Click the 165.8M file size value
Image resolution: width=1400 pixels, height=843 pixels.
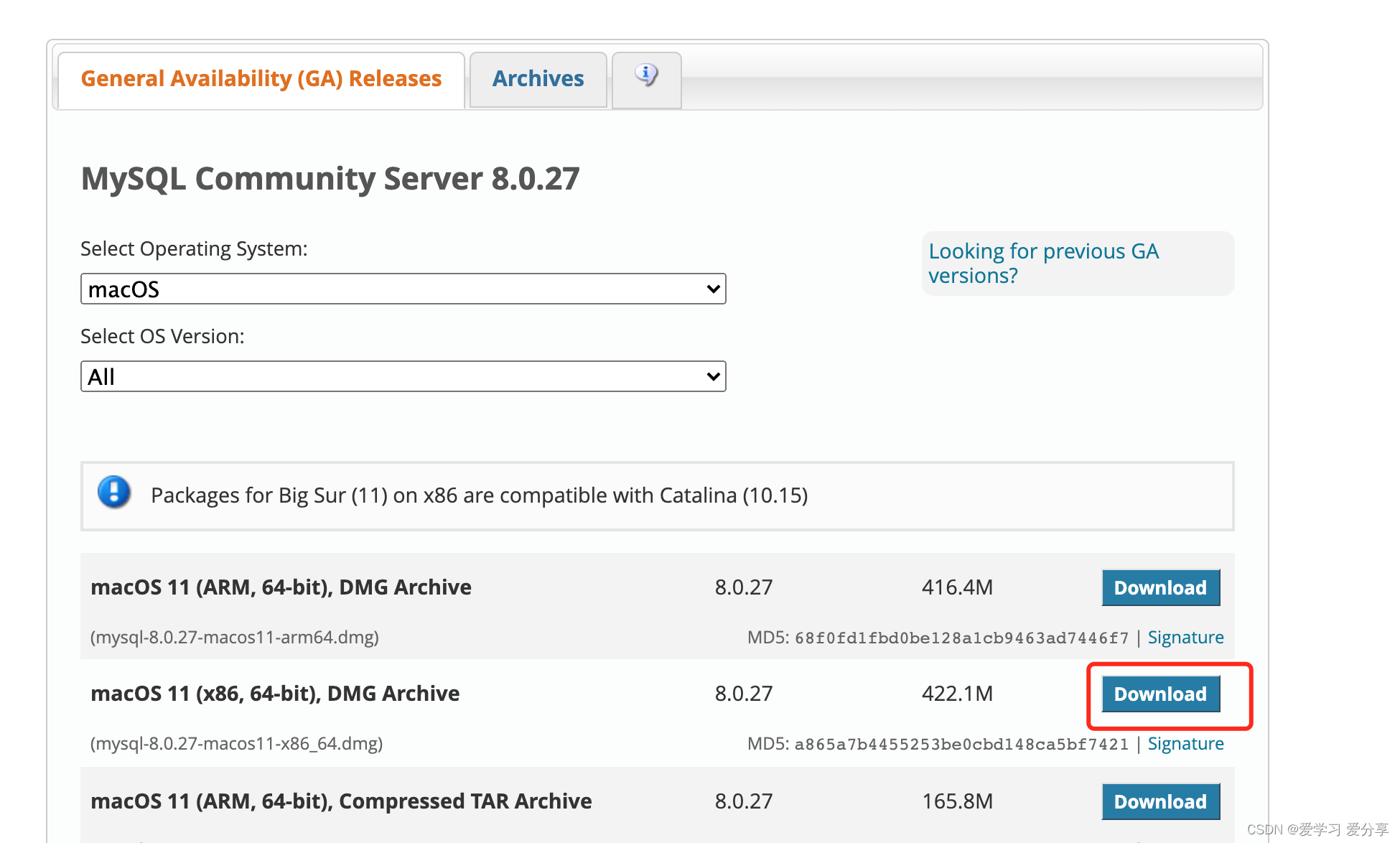click(x=957, y=801)
